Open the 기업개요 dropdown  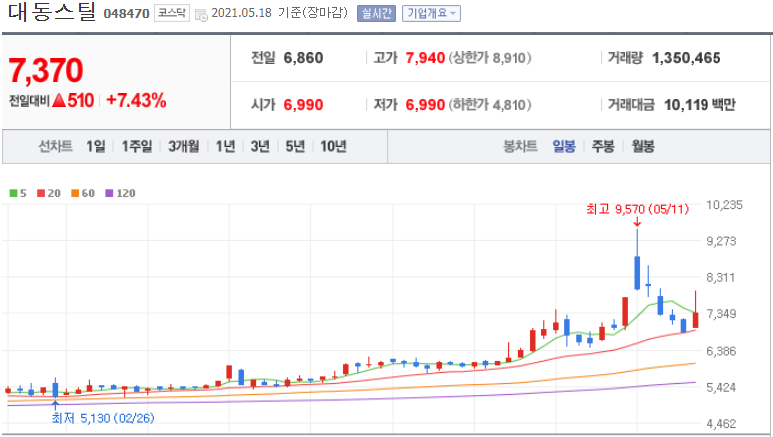(431, 13)
